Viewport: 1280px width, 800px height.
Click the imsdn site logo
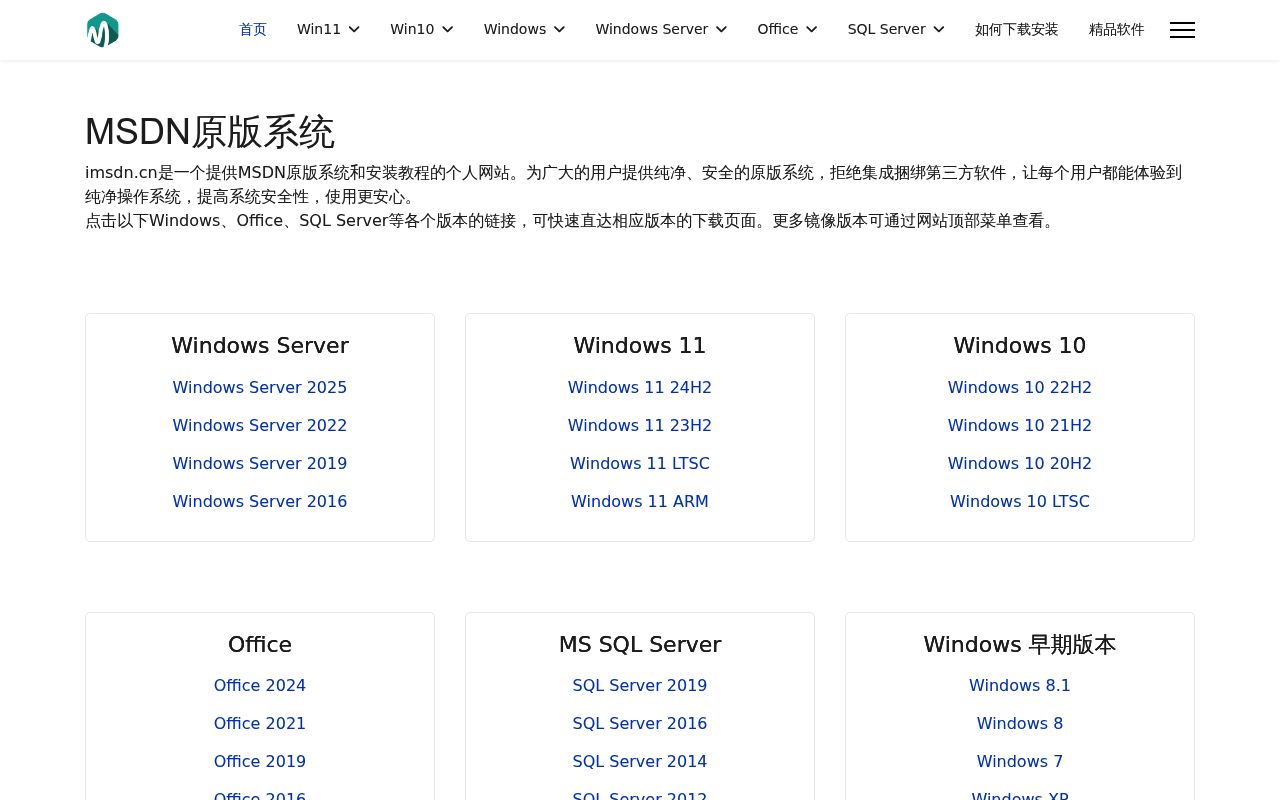pyautogui.click(x=103, y=30)
